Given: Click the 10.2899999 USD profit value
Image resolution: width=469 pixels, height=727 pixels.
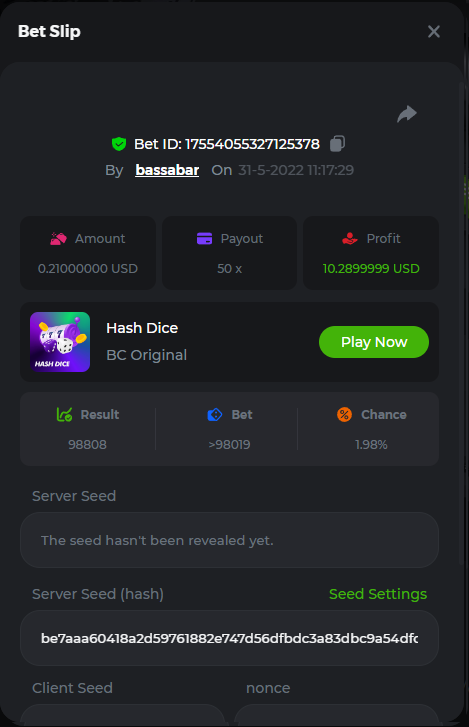Looking at the screenshot, I should (x=371, y=269).
